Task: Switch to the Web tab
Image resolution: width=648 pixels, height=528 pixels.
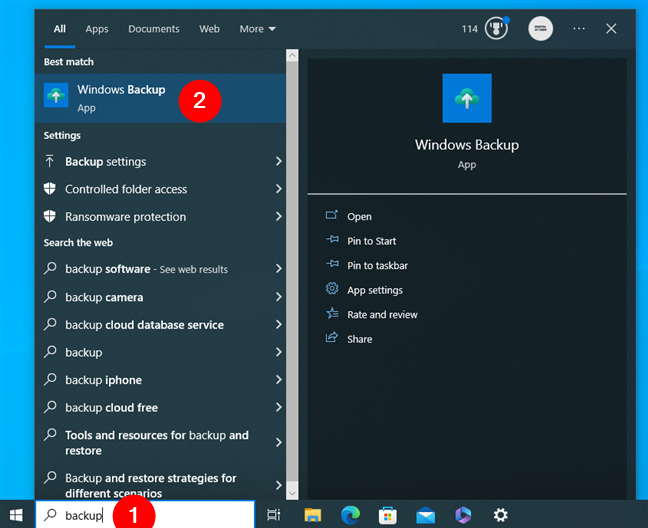Action: 209,29
